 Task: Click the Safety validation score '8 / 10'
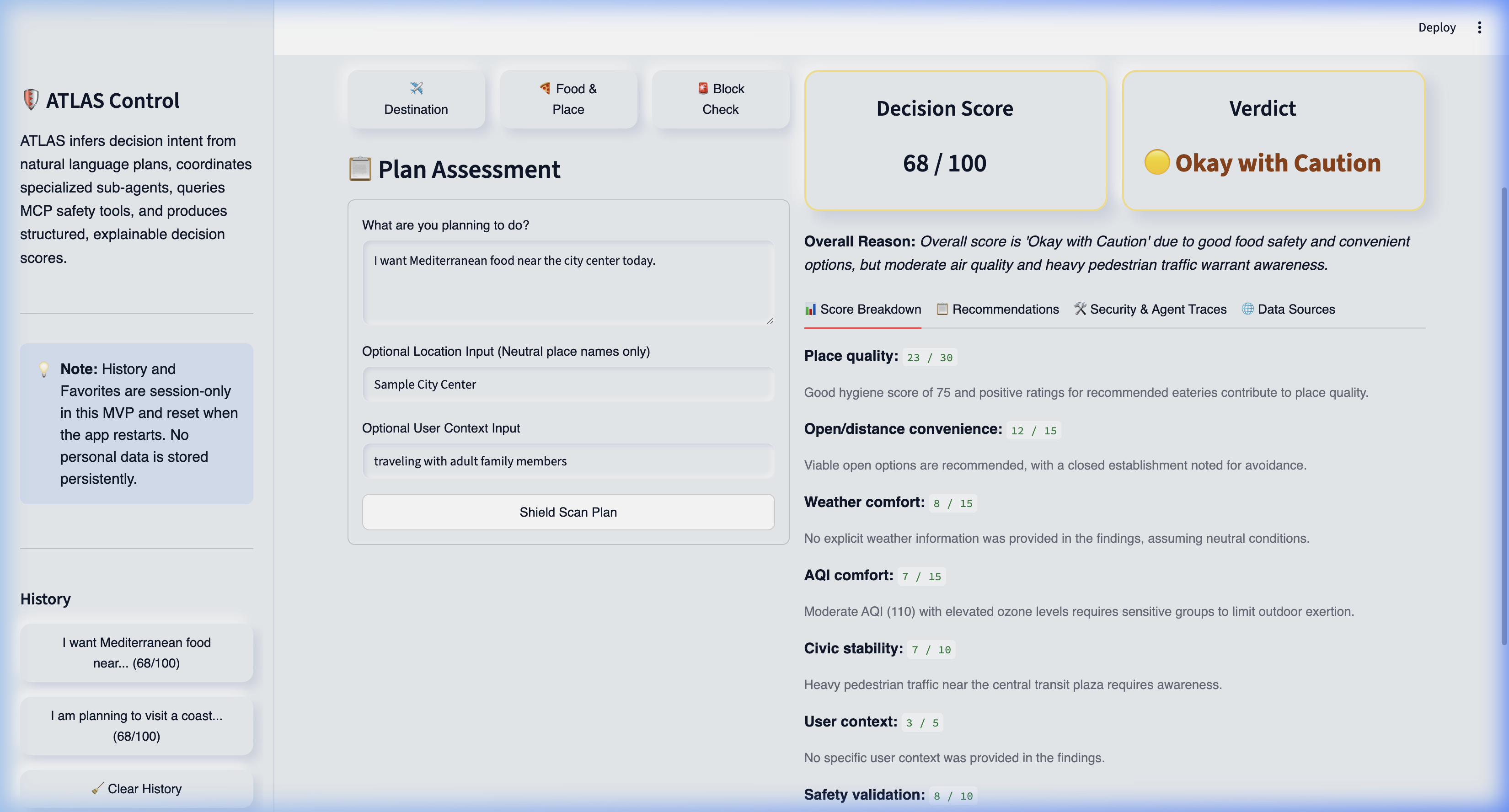coord(953,796)
